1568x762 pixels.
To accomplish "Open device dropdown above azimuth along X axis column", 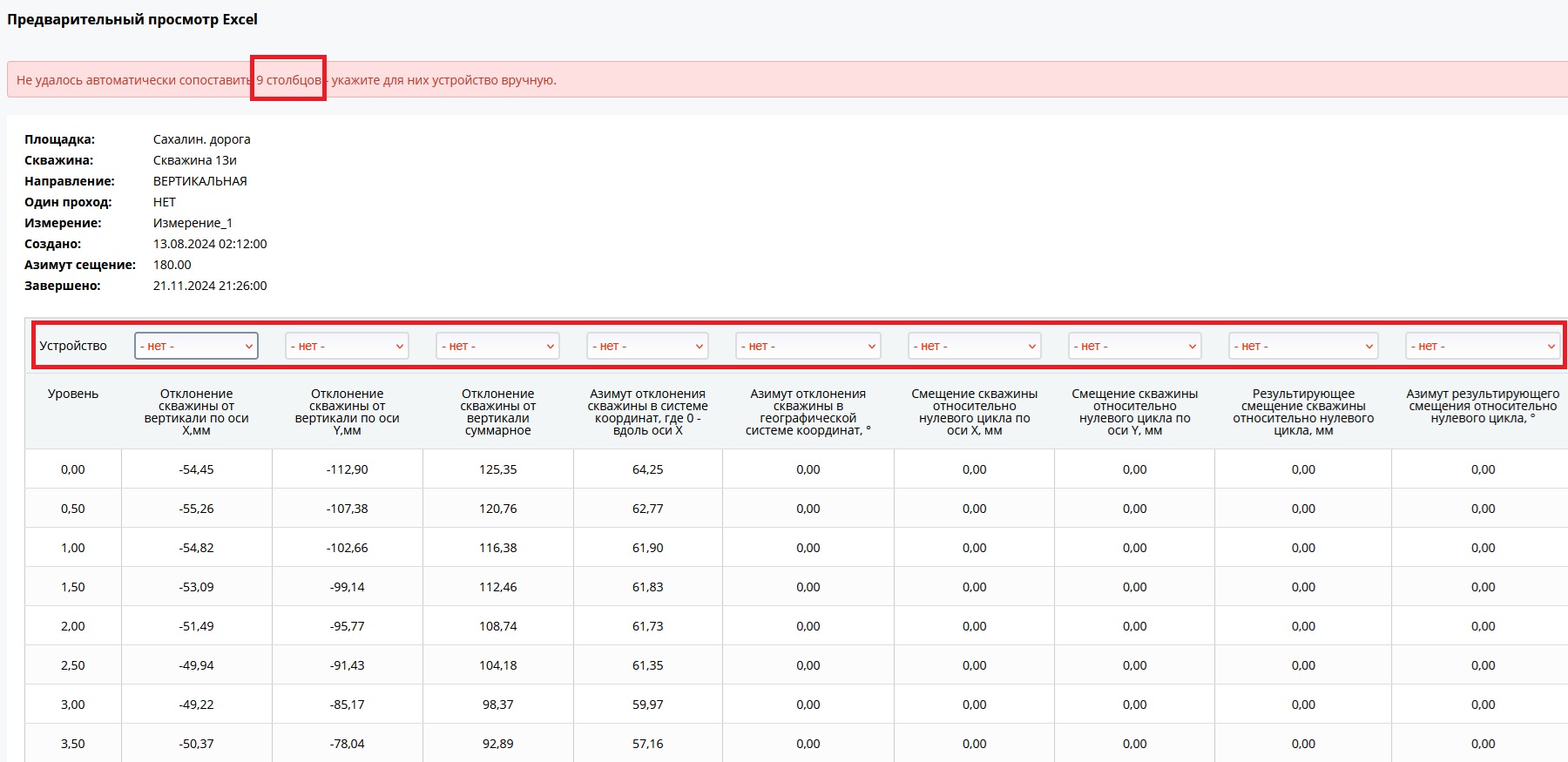I will pos(647,347).
